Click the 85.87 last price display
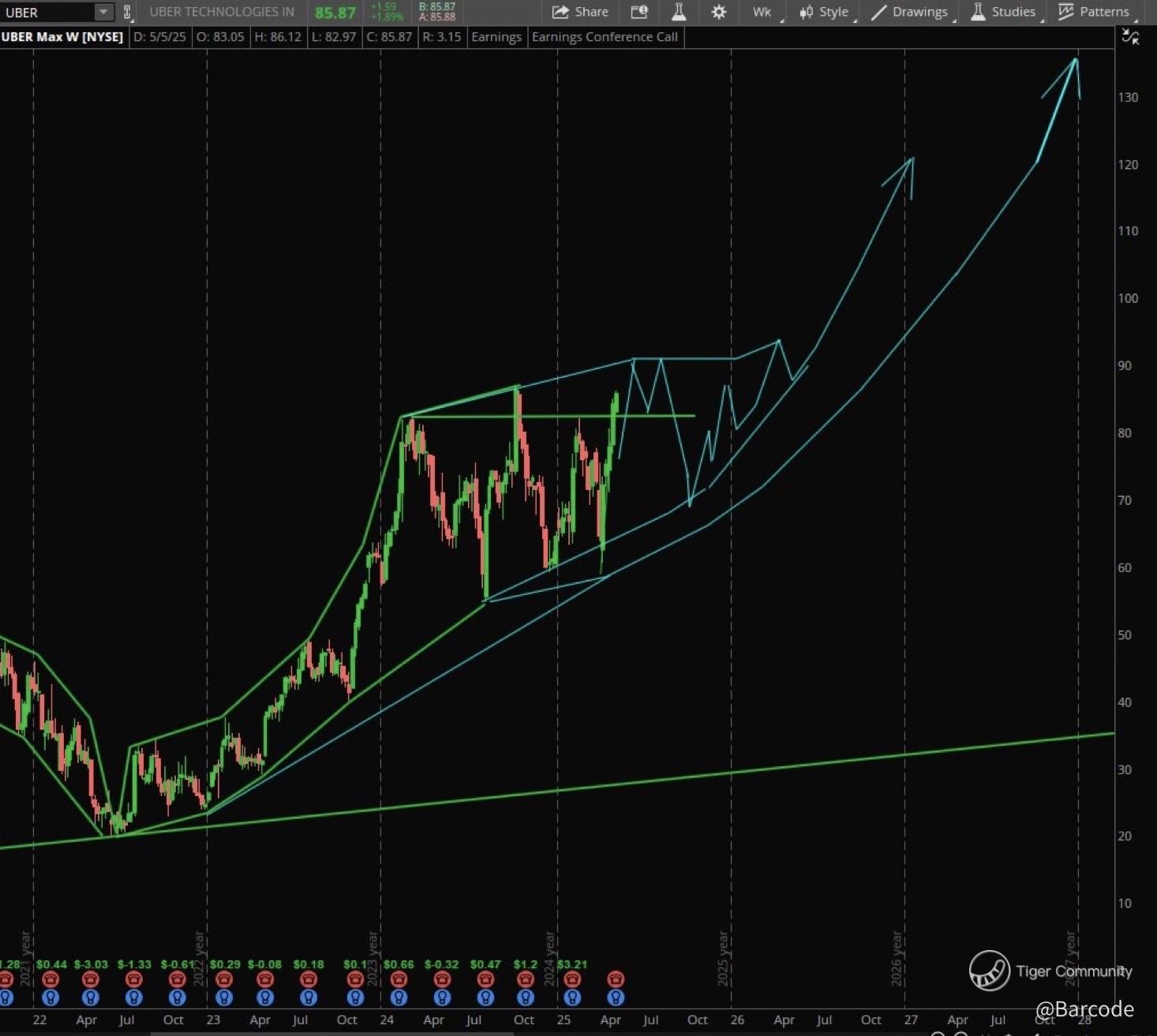 pyautogui.click(x=335, y=13)
